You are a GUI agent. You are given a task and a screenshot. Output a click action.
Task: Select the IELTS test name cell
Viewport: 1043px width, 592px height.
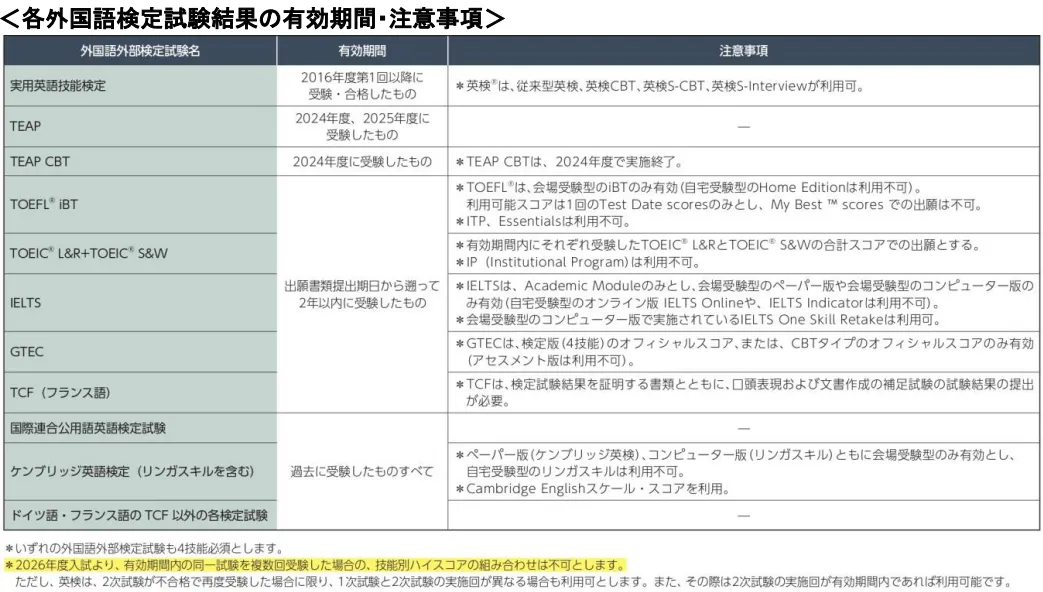click(x=24, y=300)
